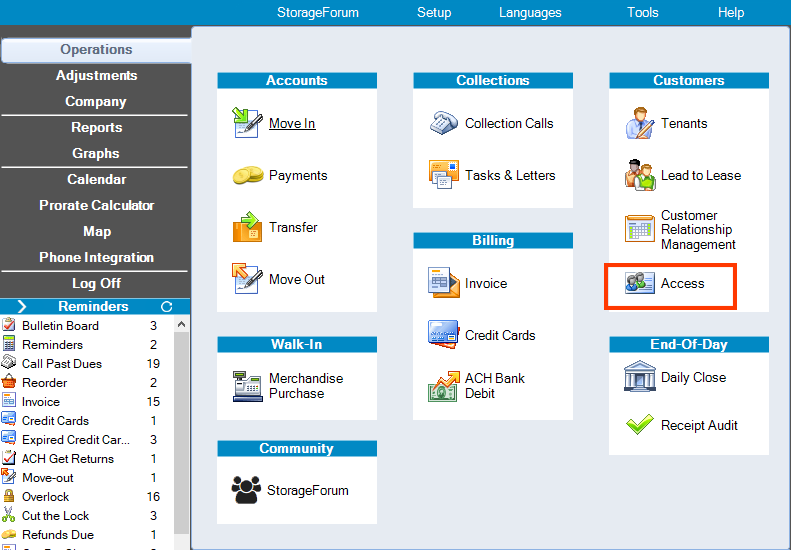Image resolution: width=791 pixels, height=550 pixels.
Task: Click the Call Past Dues count 19
Action: pyautogui.click(x=153, y=363)
